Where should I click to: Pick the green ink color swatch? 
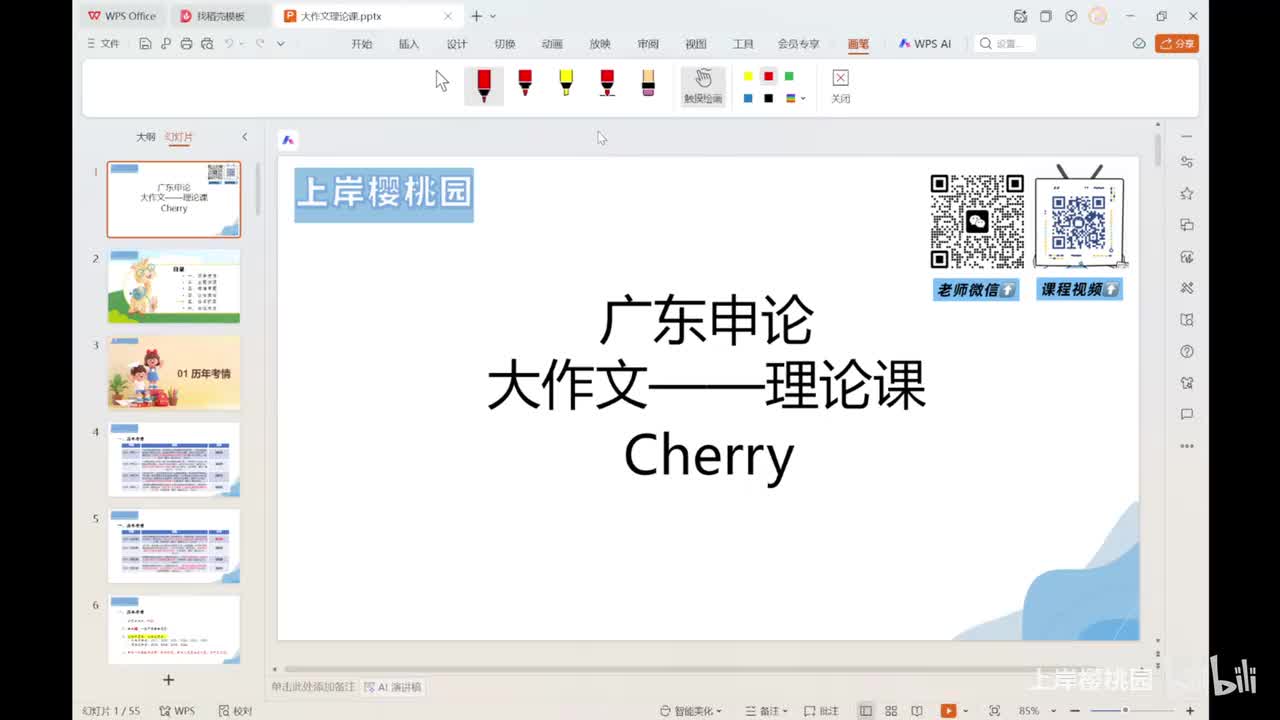pyautogui.click(x=789, y=76)
